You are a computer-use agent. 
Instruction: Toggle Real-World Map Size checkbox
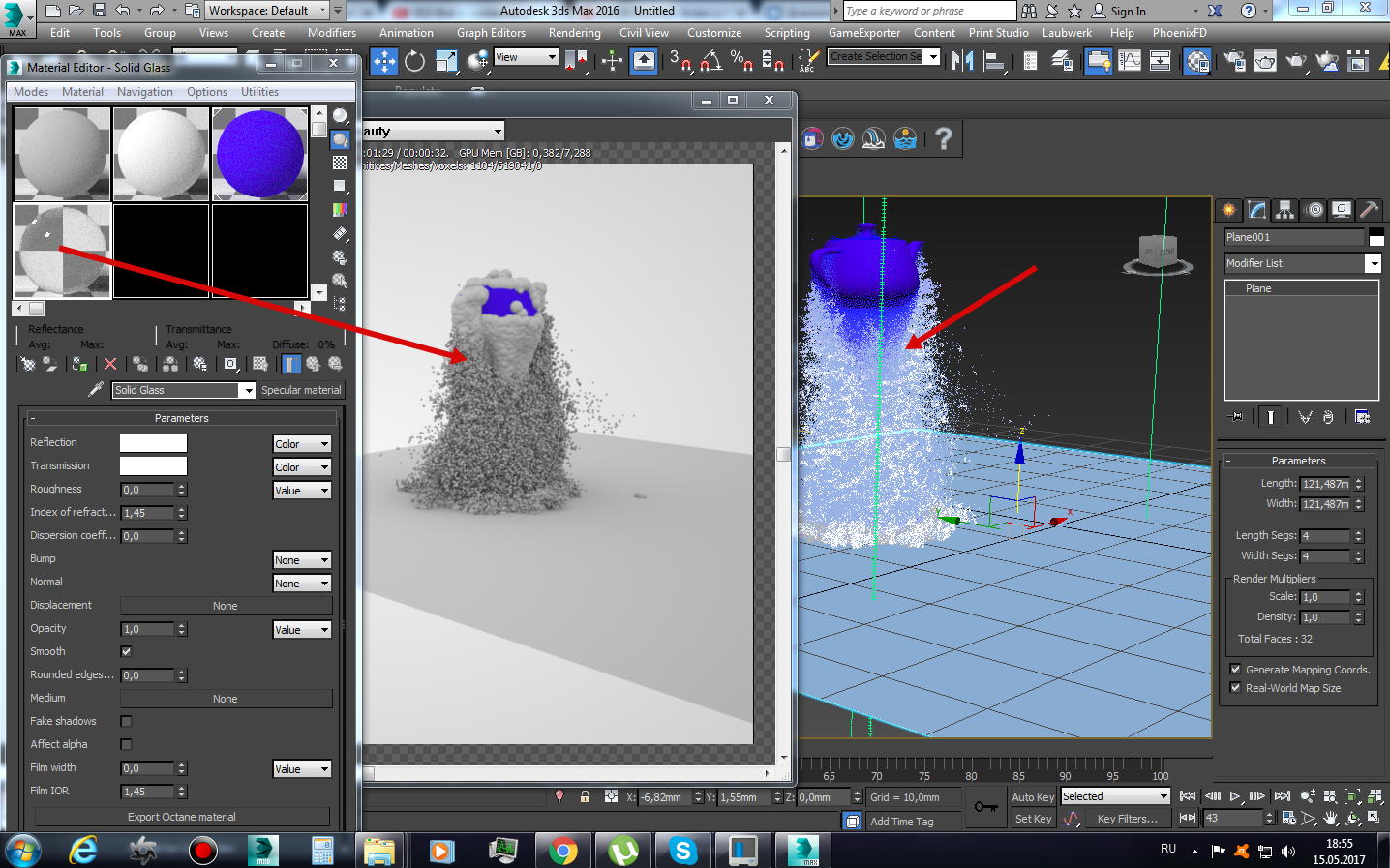tap(1235, 687)
